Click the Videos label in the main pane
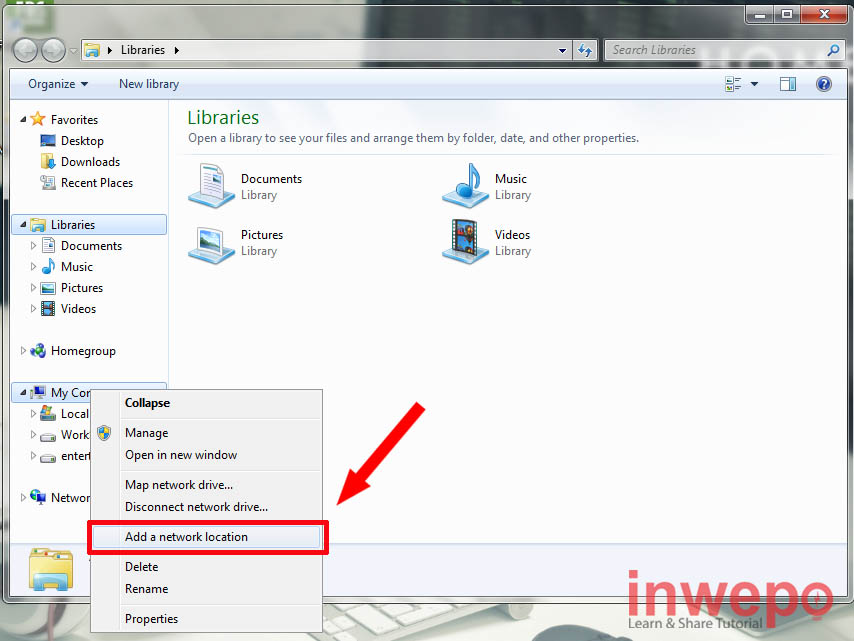 (x=512, y=235)
